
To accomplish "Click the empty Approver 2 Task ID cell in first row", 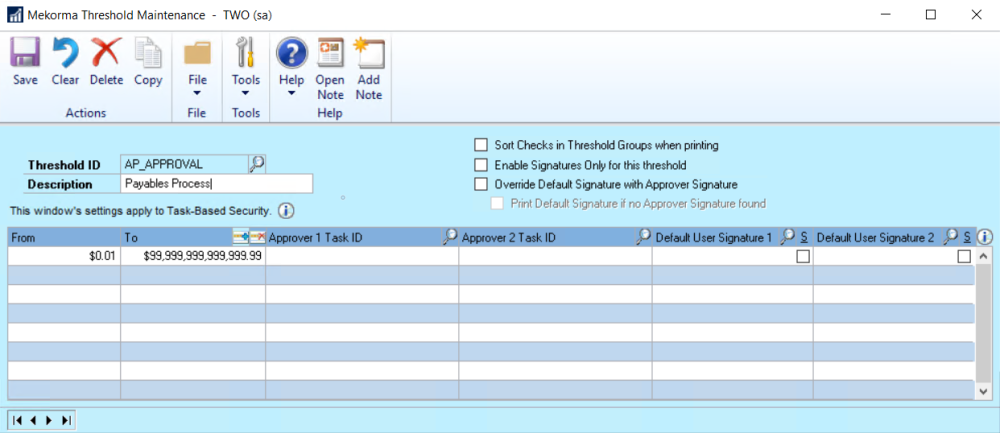I will tap(555, 256).
